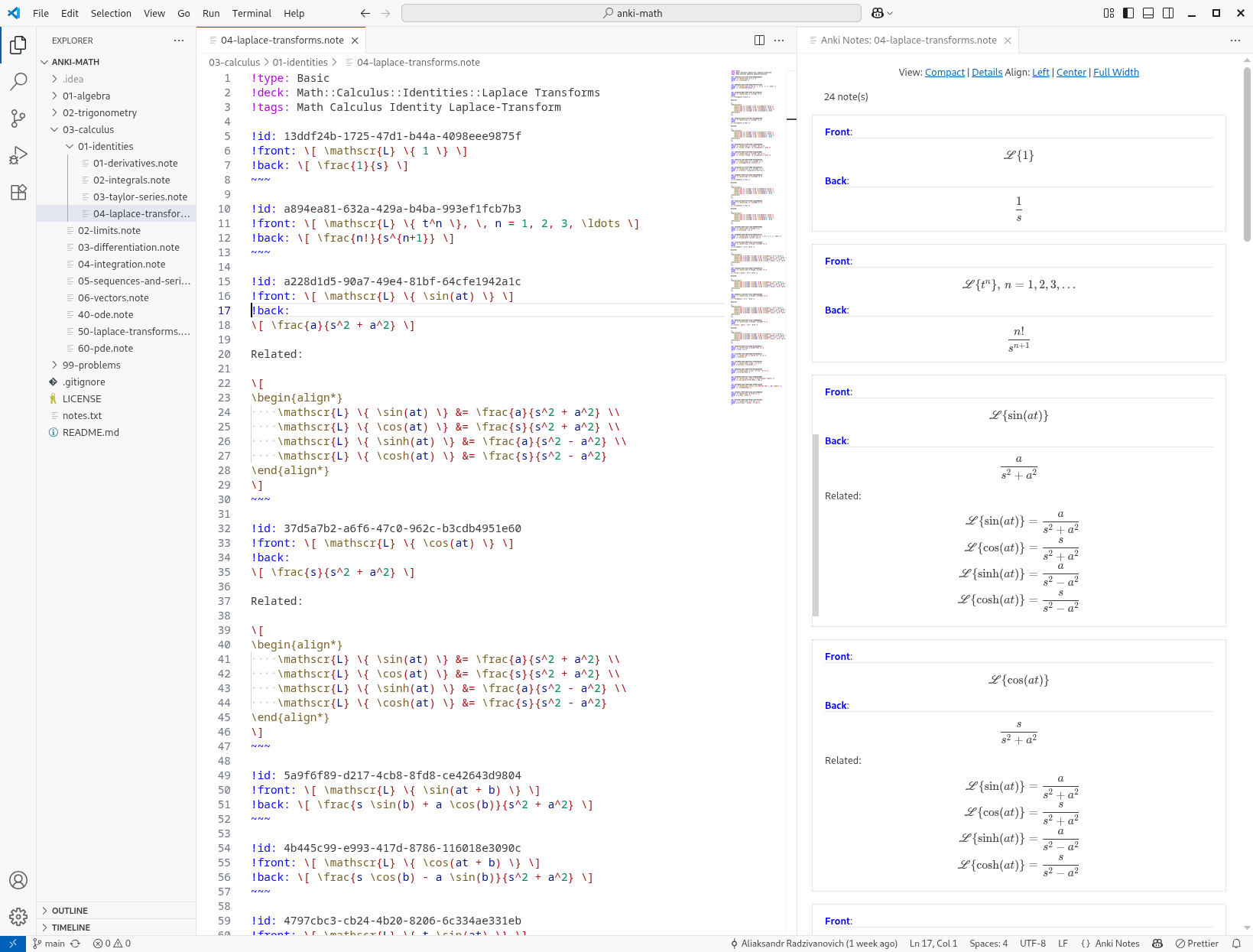Open the Terminal menu
The height and width of the screenshot is (952, 1253).
[252, 13]
